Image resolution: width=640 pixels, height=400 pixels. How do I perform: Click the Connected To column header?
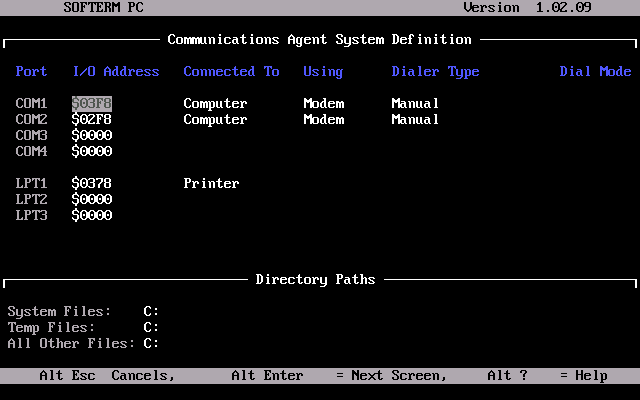(231, 71)
